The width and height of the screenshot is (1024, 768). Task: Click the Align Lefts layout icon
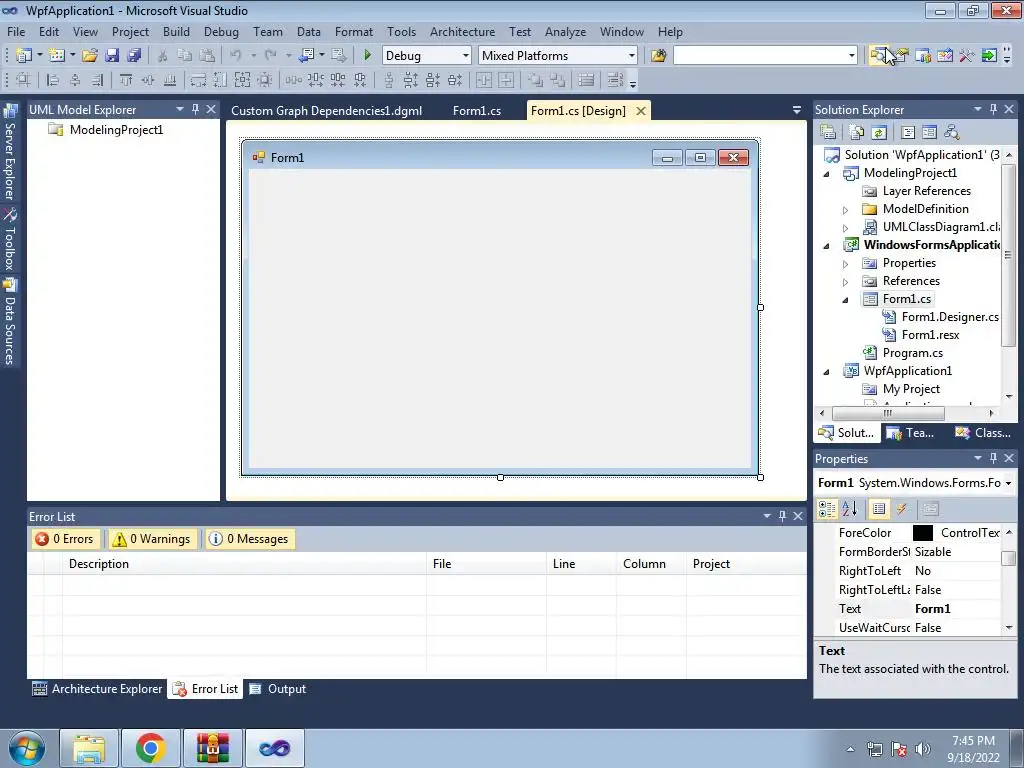click(x=53, y=80)
